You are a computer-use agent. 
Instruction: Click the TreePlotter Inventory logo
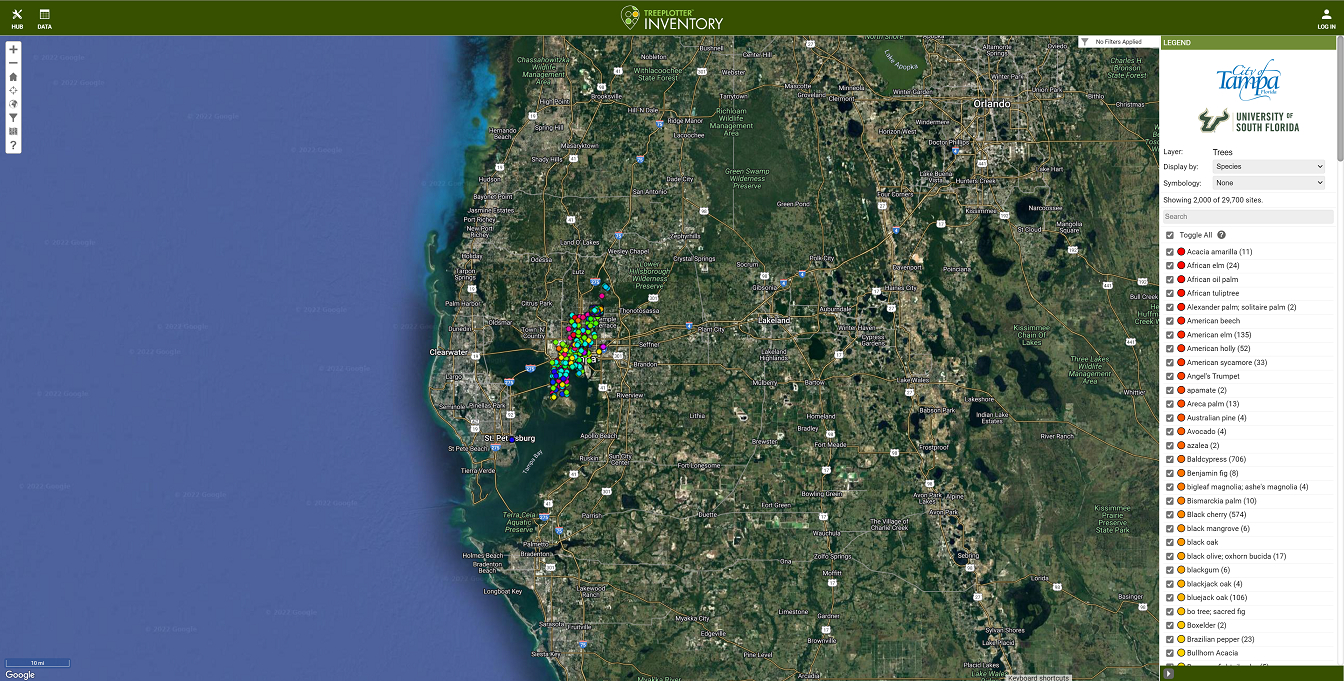point(672,17)
